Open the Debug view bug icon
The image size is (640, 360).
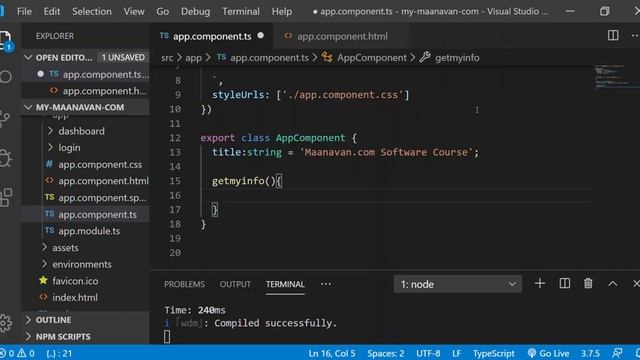pos(5,158)
